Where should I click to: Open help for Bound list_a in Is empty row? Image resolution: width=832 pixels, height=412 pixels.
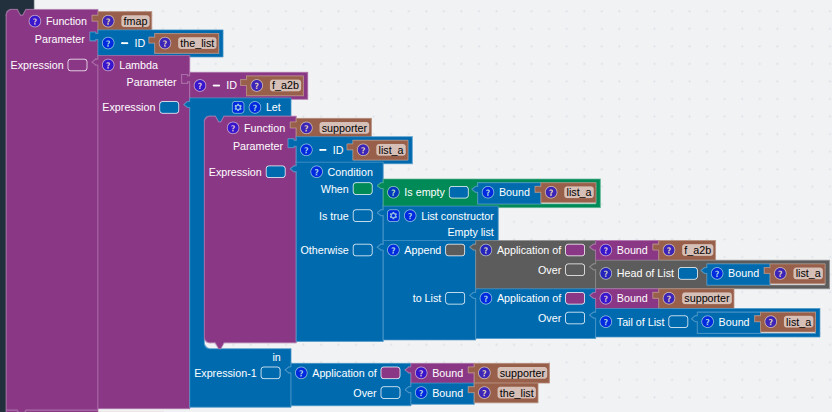click(488, 193)
